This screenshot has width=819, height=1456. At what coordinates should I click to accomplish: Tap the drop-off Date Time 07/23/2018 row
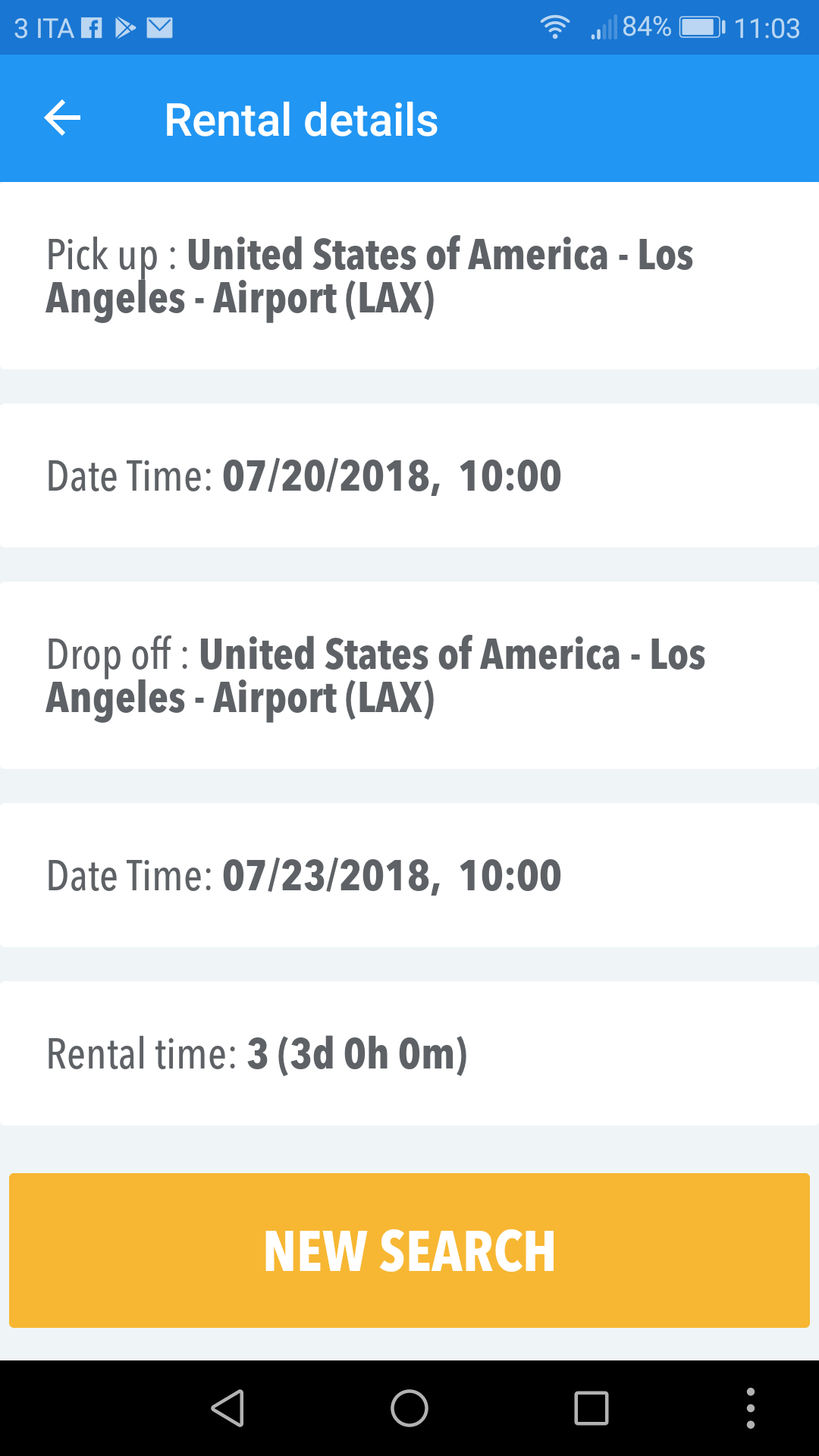coord(409,875)
